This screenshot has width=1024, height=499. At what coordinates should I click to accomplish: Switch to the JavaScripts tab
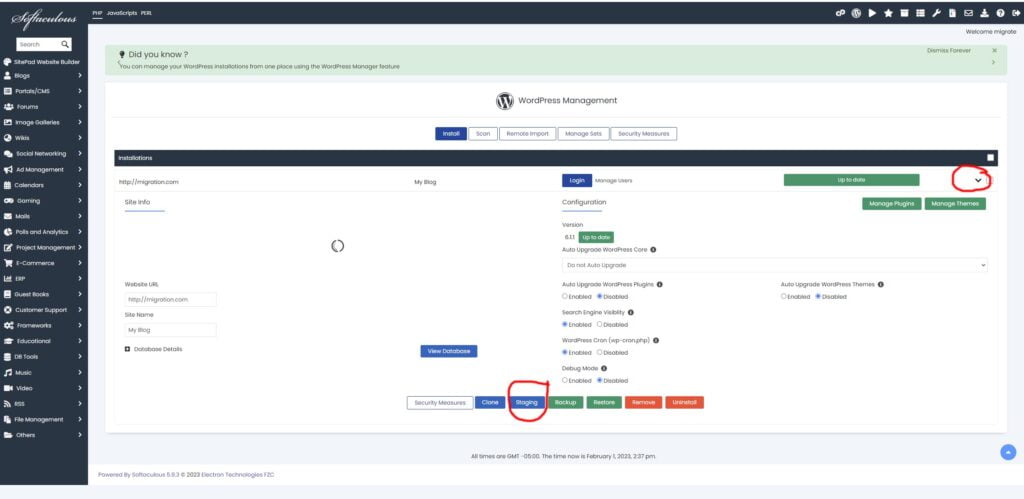(x=121, y=13)
